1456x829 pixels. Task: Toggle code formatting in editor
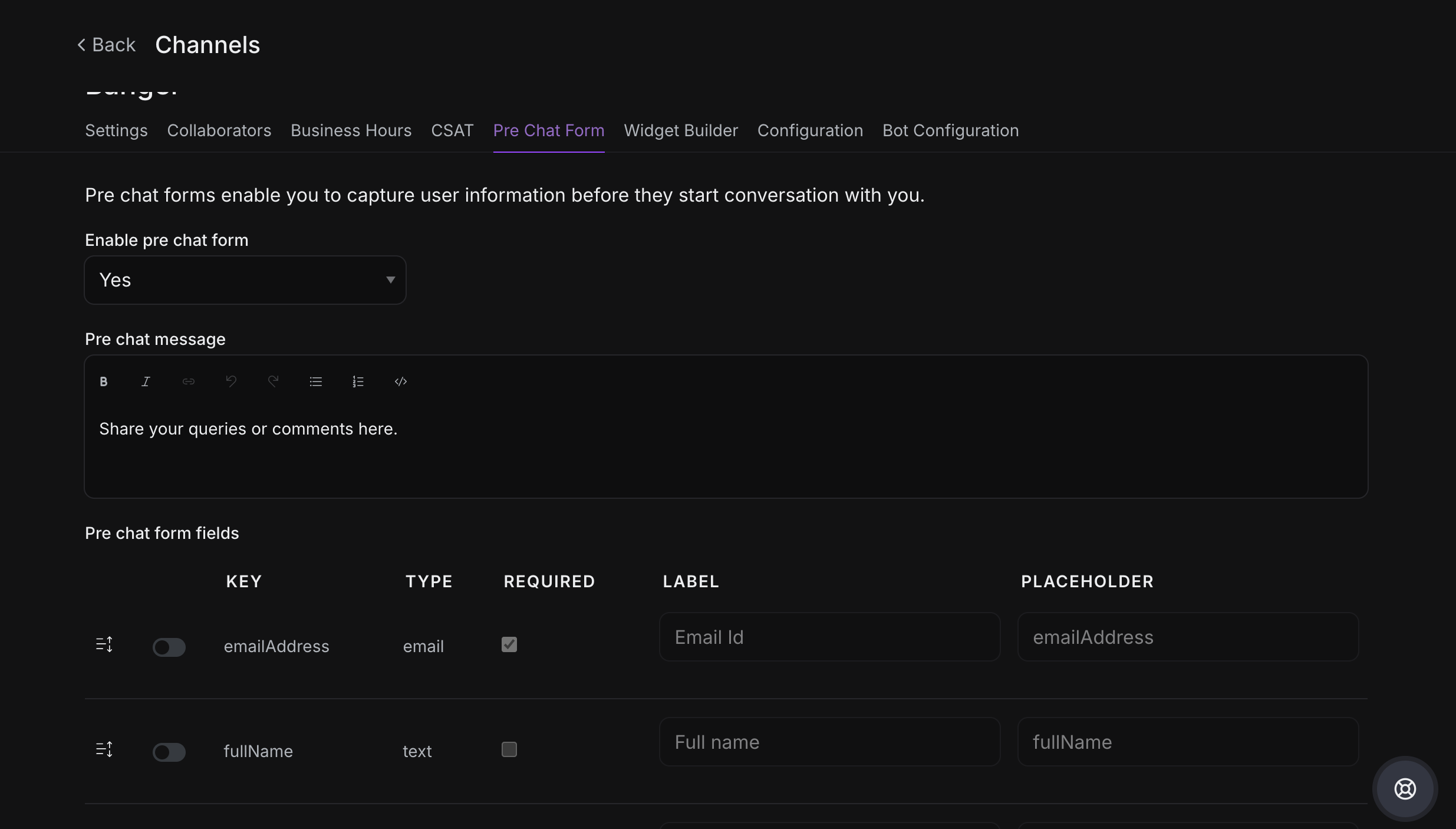[x=401, y=381]
